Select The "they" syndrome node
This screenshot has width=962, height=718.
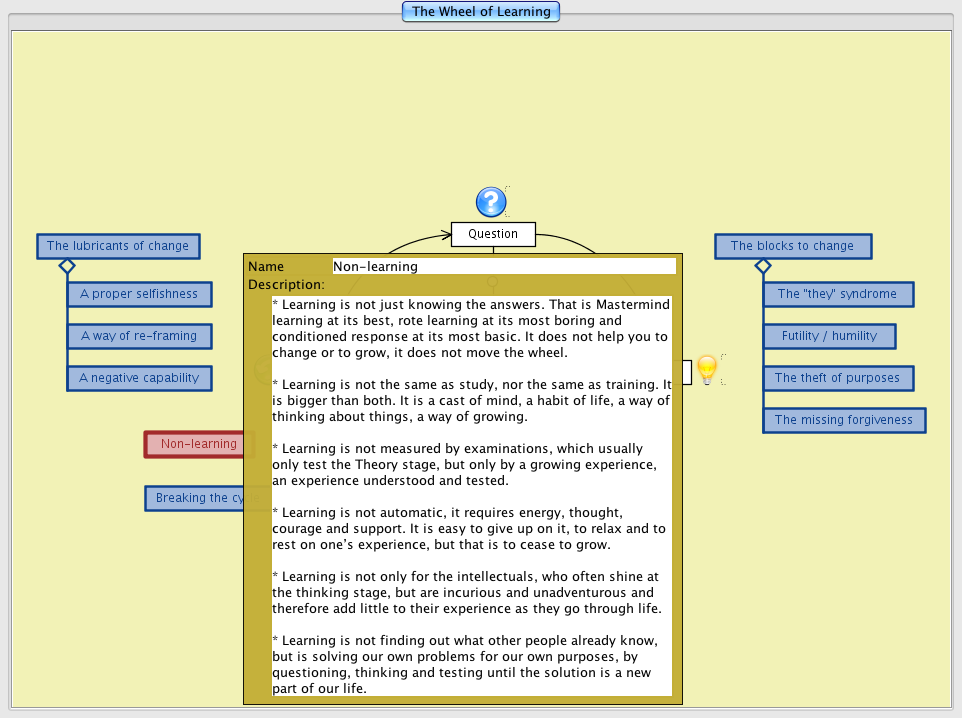coord(837,294)
